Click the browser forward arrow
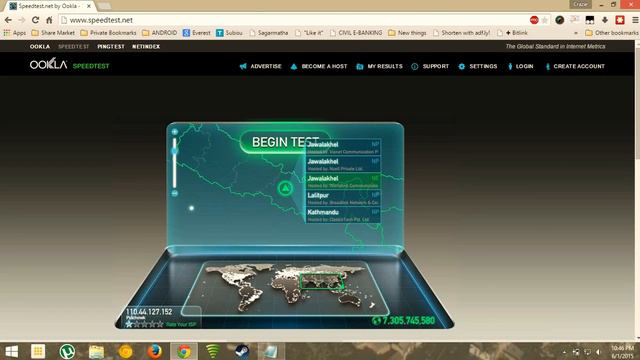Viewport: 640px width, 360px height. tap(22, 20)
